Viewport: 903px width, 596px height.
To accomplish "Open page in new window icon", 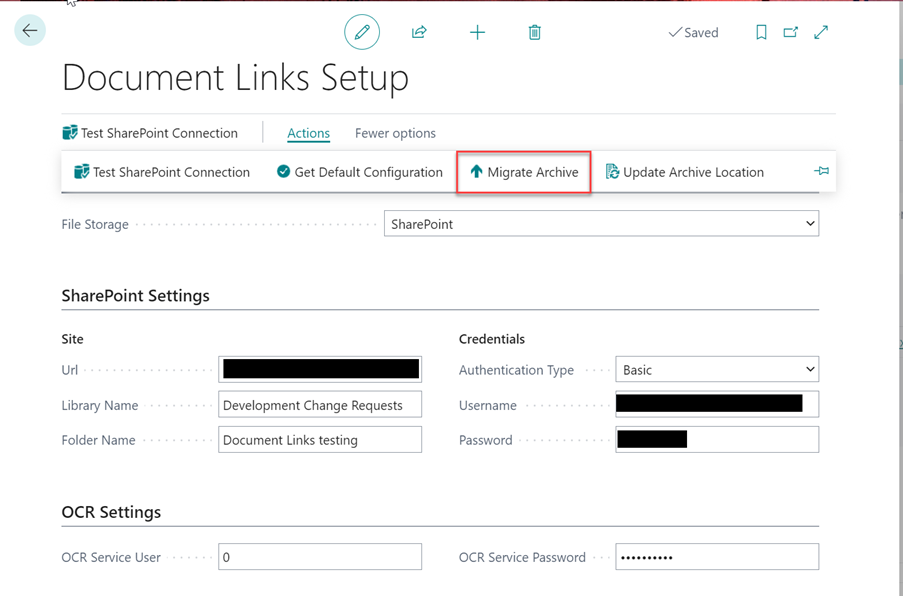I will click(x=790, y=31).
